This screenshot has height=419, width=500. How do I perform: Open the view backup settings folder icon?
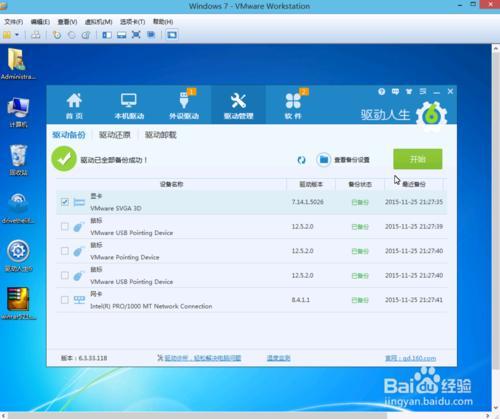[323, 160]
